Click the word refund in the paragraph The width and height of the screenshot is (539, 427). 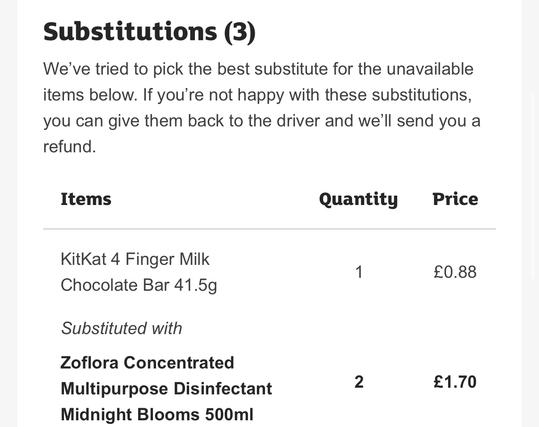[x=68, y=147]
